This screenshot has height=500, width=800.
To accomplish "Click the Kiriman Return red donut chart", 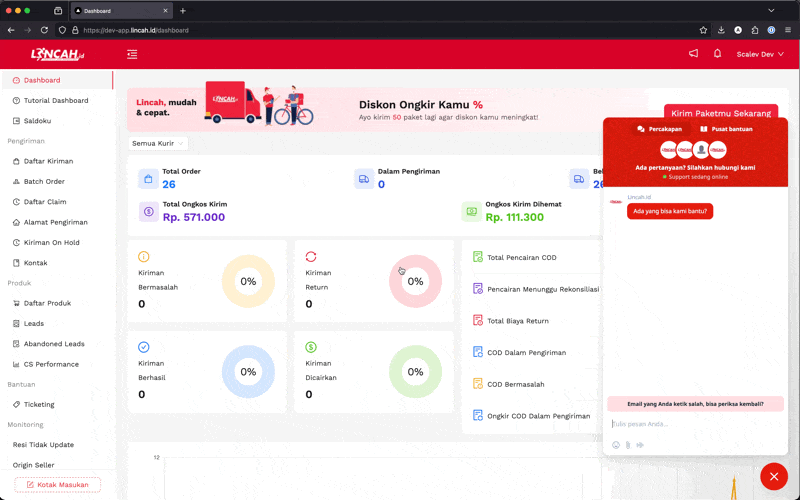I will coord(415,281).
